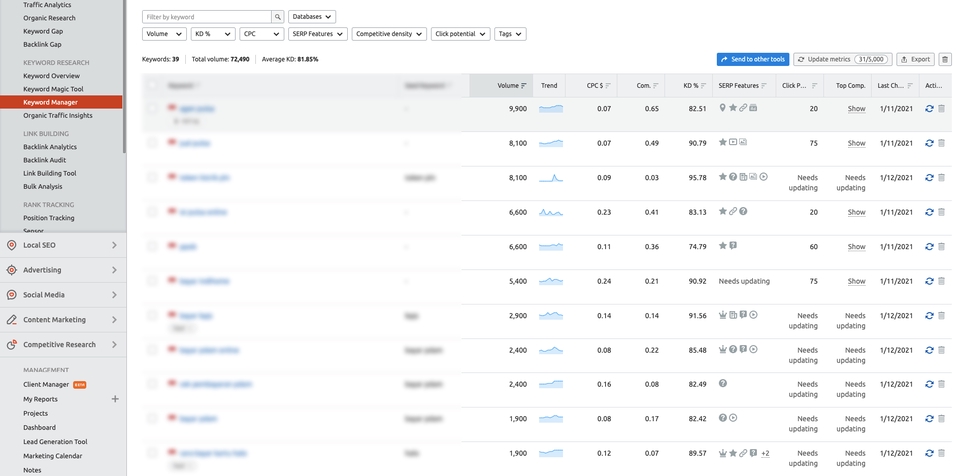
Task: Click the Social Media icon
Action: click(x=11, y=295)
